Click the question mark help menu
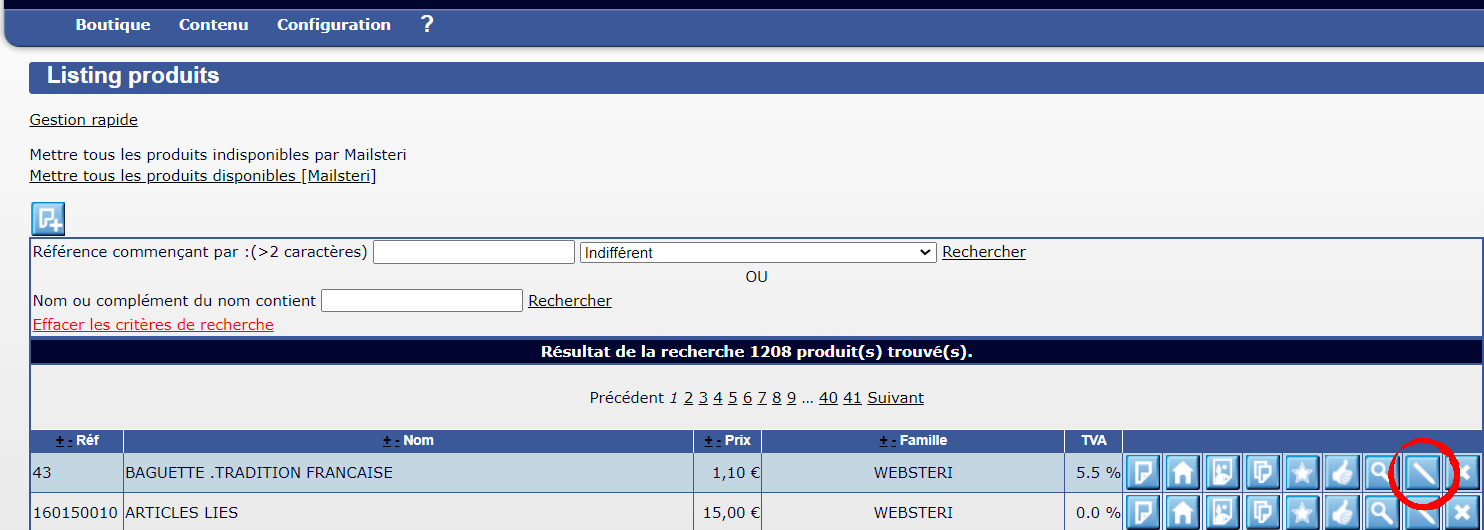This screenshot has width=1484, height=530. [427, 24]
